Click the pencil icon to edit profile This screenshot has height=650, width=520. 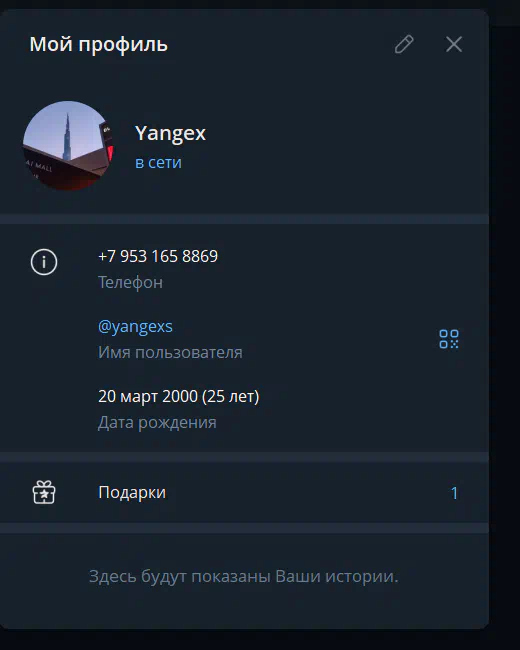404,44
